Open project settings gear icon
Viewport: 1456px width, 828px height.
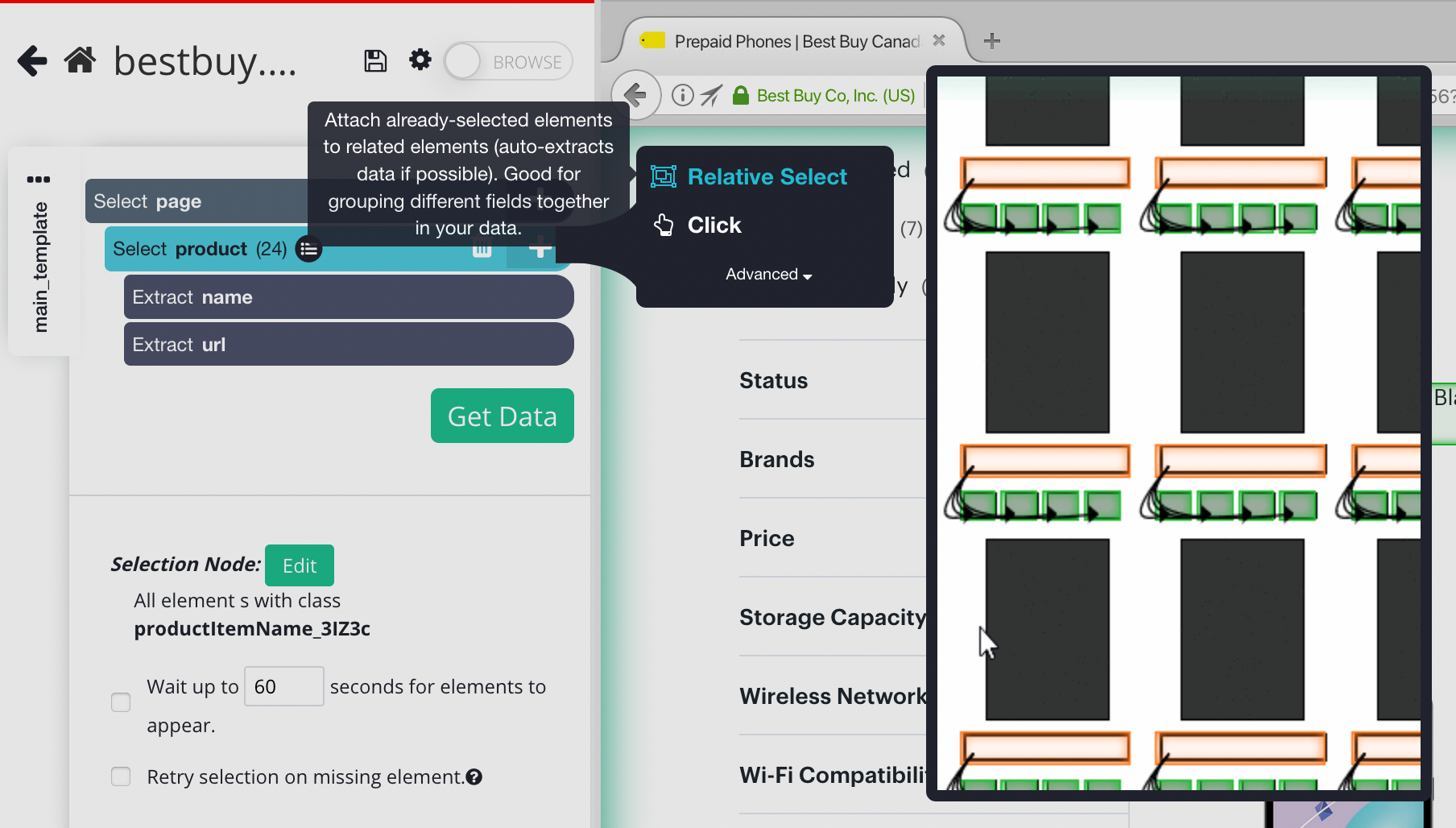[x=420, y=60]
